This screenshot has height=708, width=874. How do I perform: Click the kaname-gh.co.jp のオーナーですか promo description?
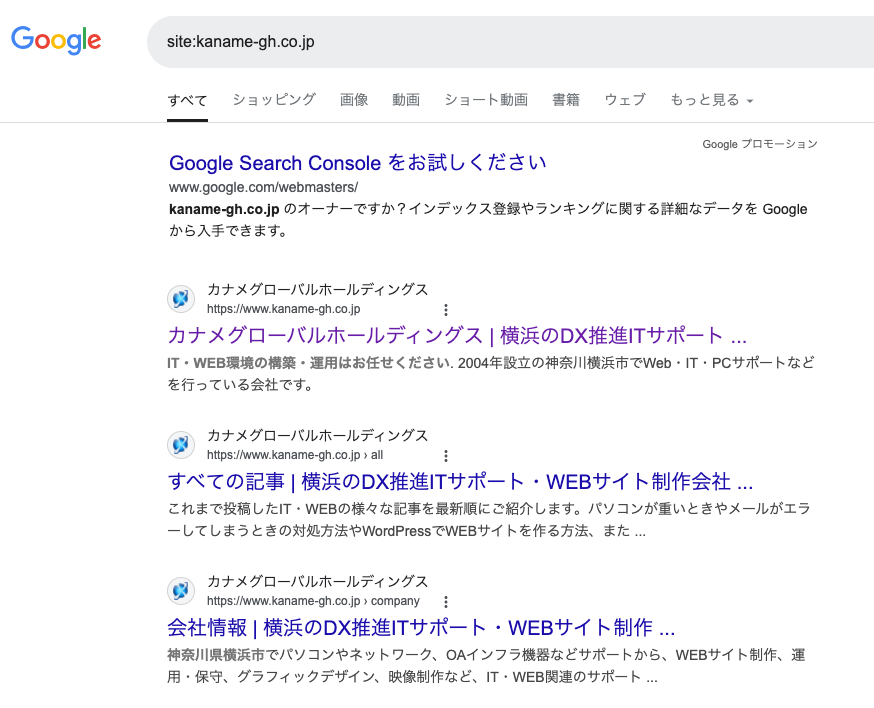(488, 220)
